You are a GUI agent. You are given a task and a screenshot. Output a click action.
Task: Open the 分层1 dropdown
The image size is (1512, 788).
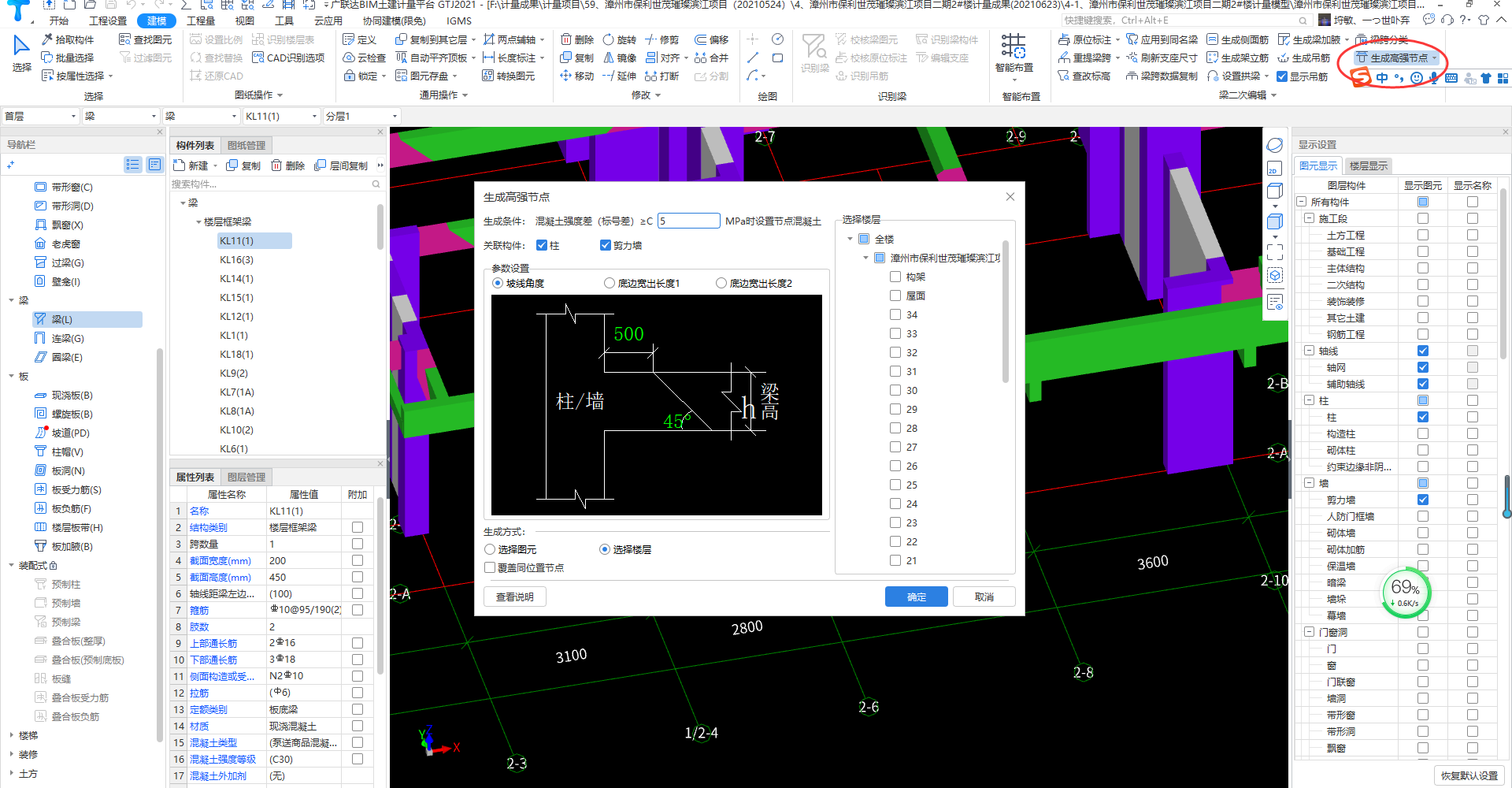click(x=361, y=116)
